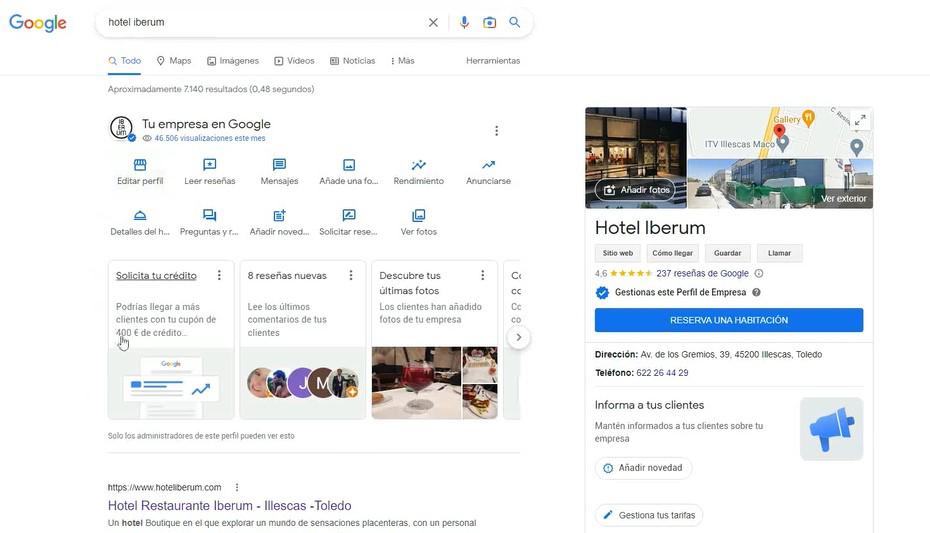Viewport: 930px width, 533px height.
Task: Click the Llamar button
Action: click(779, 253)
